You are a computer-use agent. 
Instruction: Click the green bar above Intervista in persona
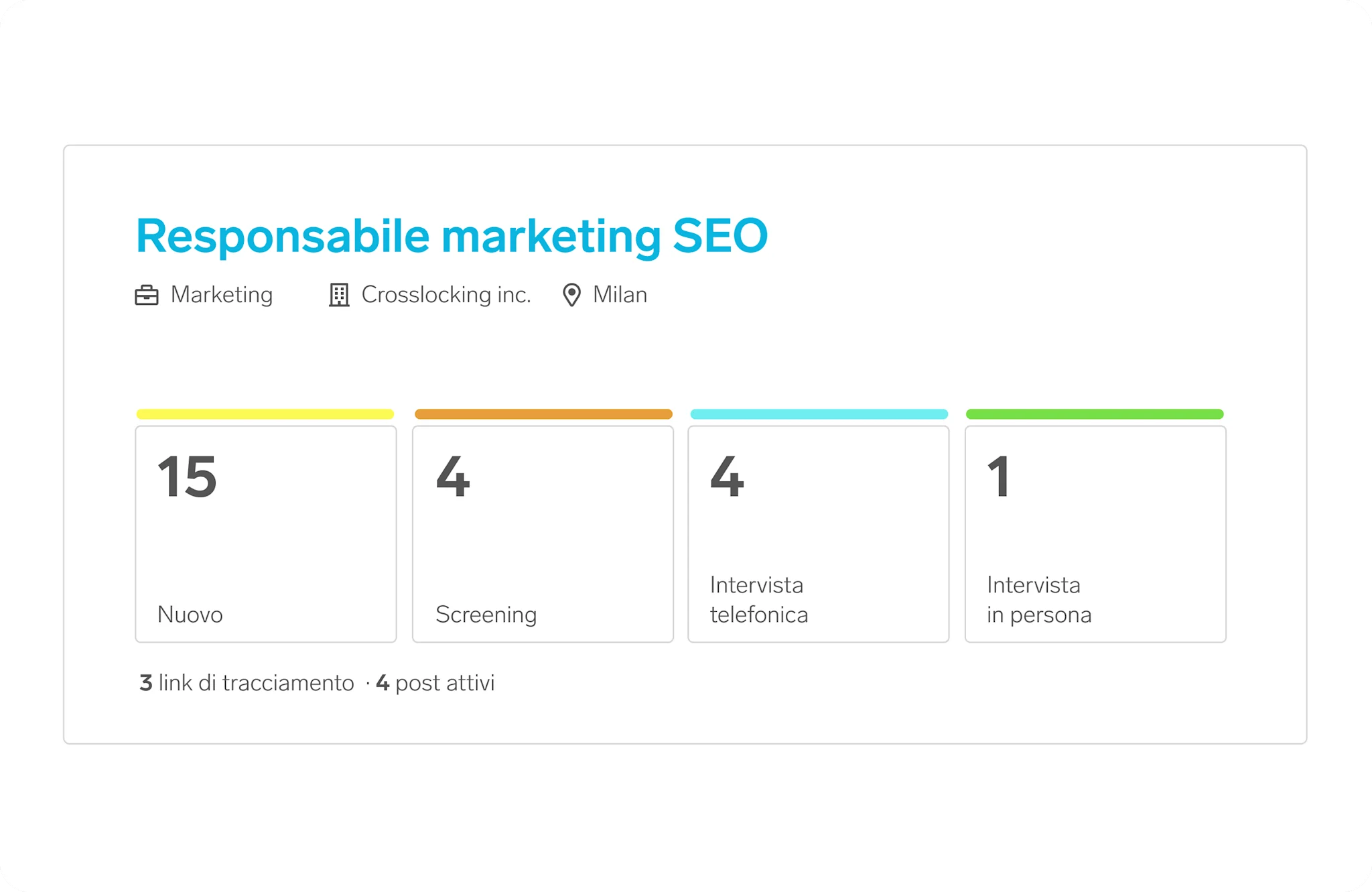pyautogui.click(x=1095, y=414)
